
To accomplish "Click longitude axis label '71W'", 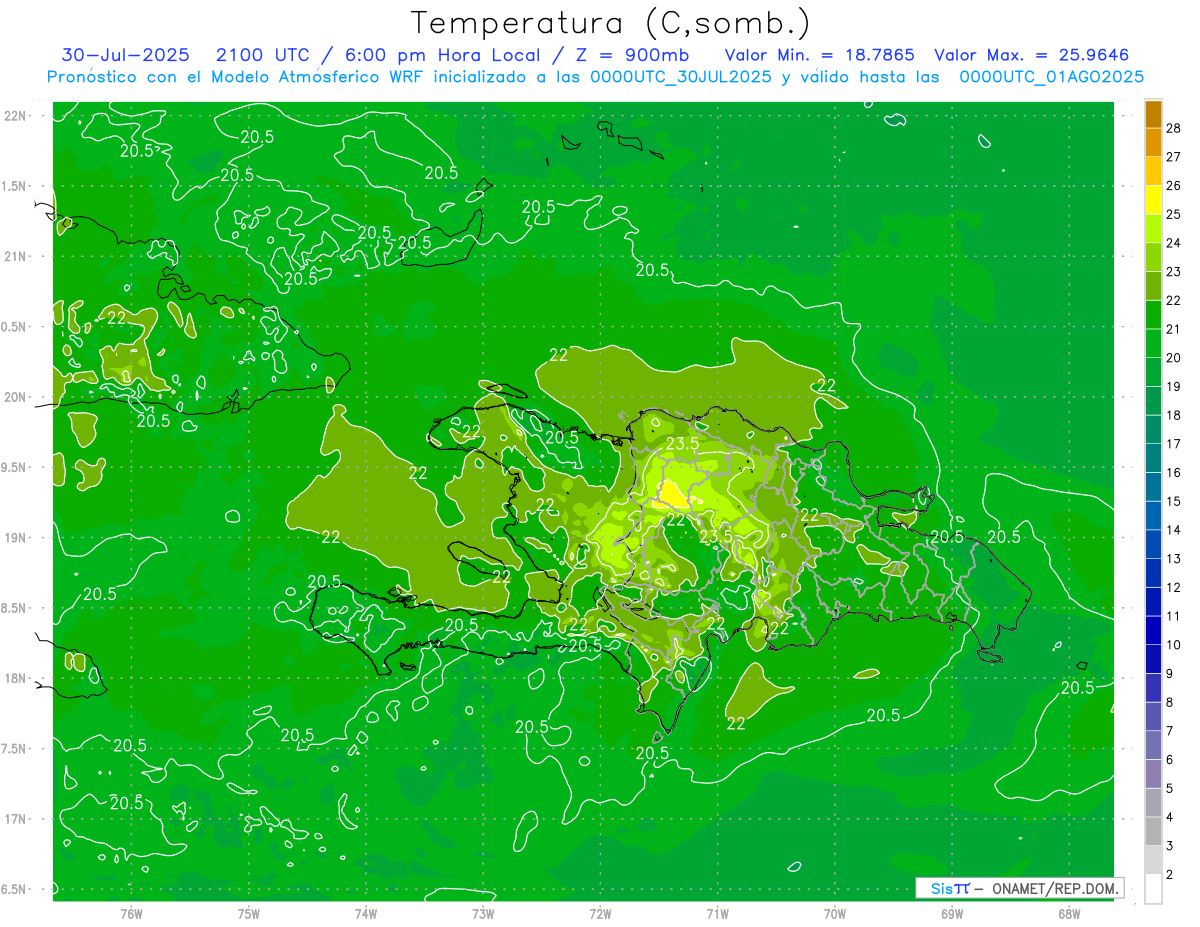I will point(717,914).
